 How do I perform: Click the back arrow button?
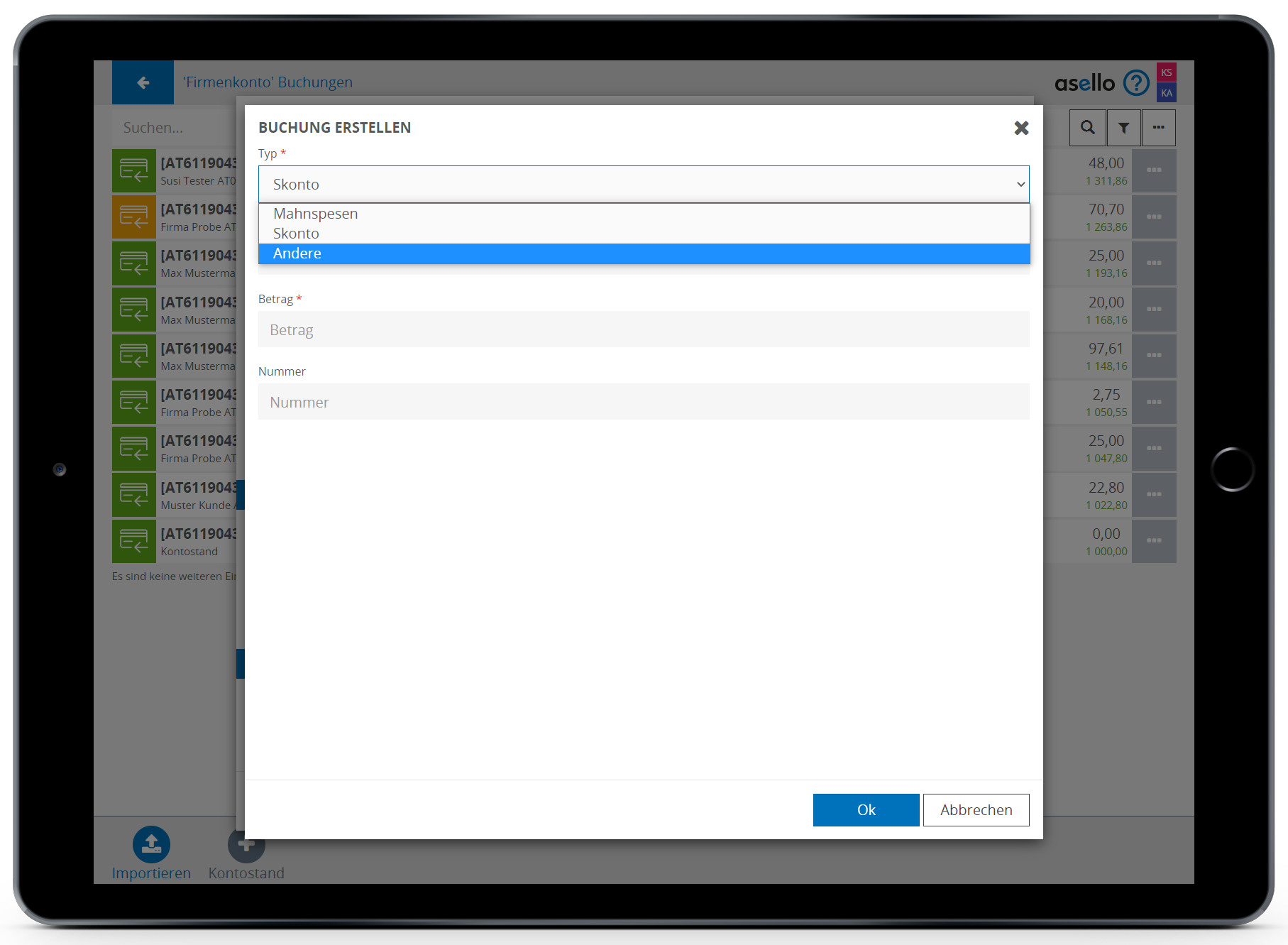pos(143,82)
